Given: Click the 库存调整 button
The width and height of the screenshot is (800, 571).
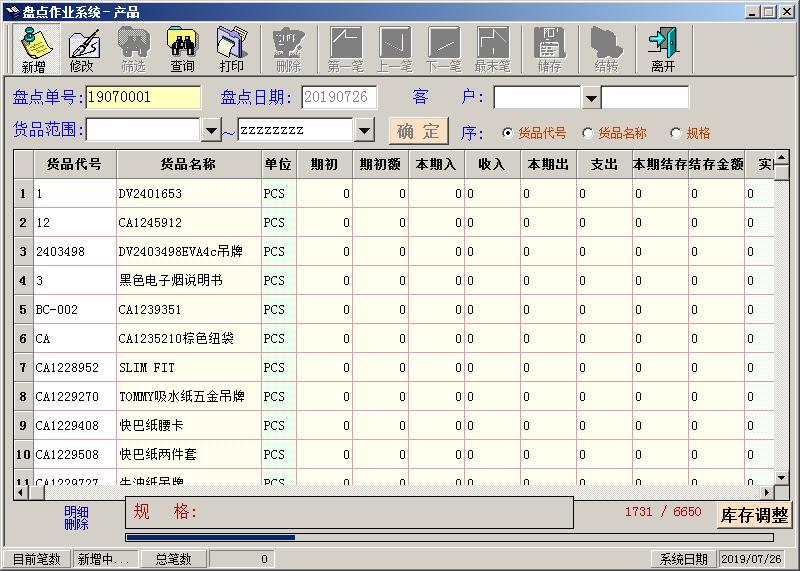Looking at the screenshot, I should (x=755, y=515).
